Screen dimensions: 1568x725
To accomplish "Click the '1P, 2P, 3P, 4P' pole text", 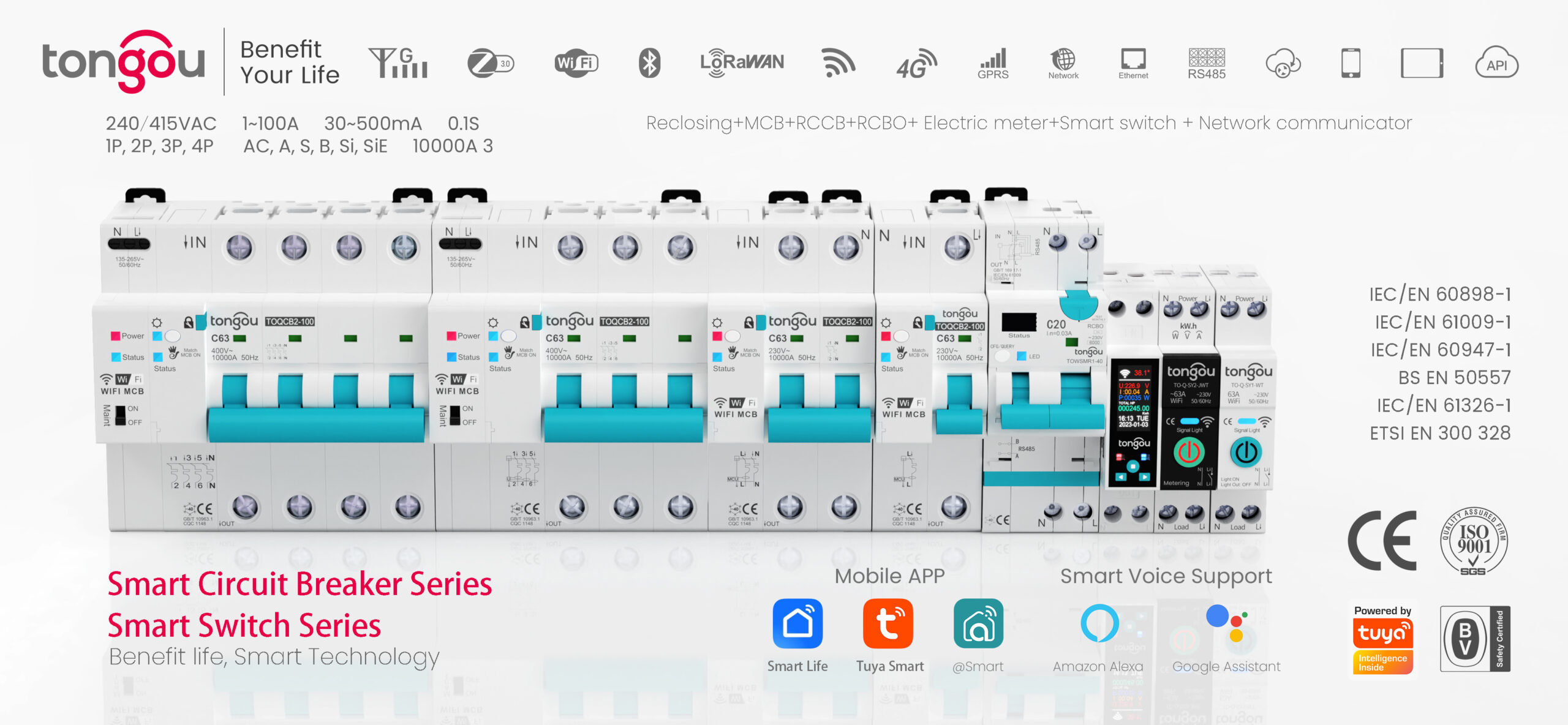I will point(159,147).
